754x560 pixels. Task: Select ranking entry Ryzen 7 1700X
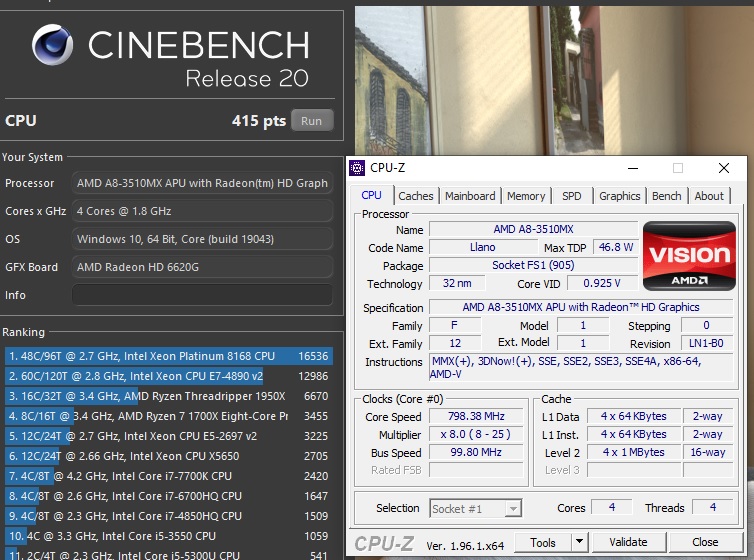(x=169, y=416)
